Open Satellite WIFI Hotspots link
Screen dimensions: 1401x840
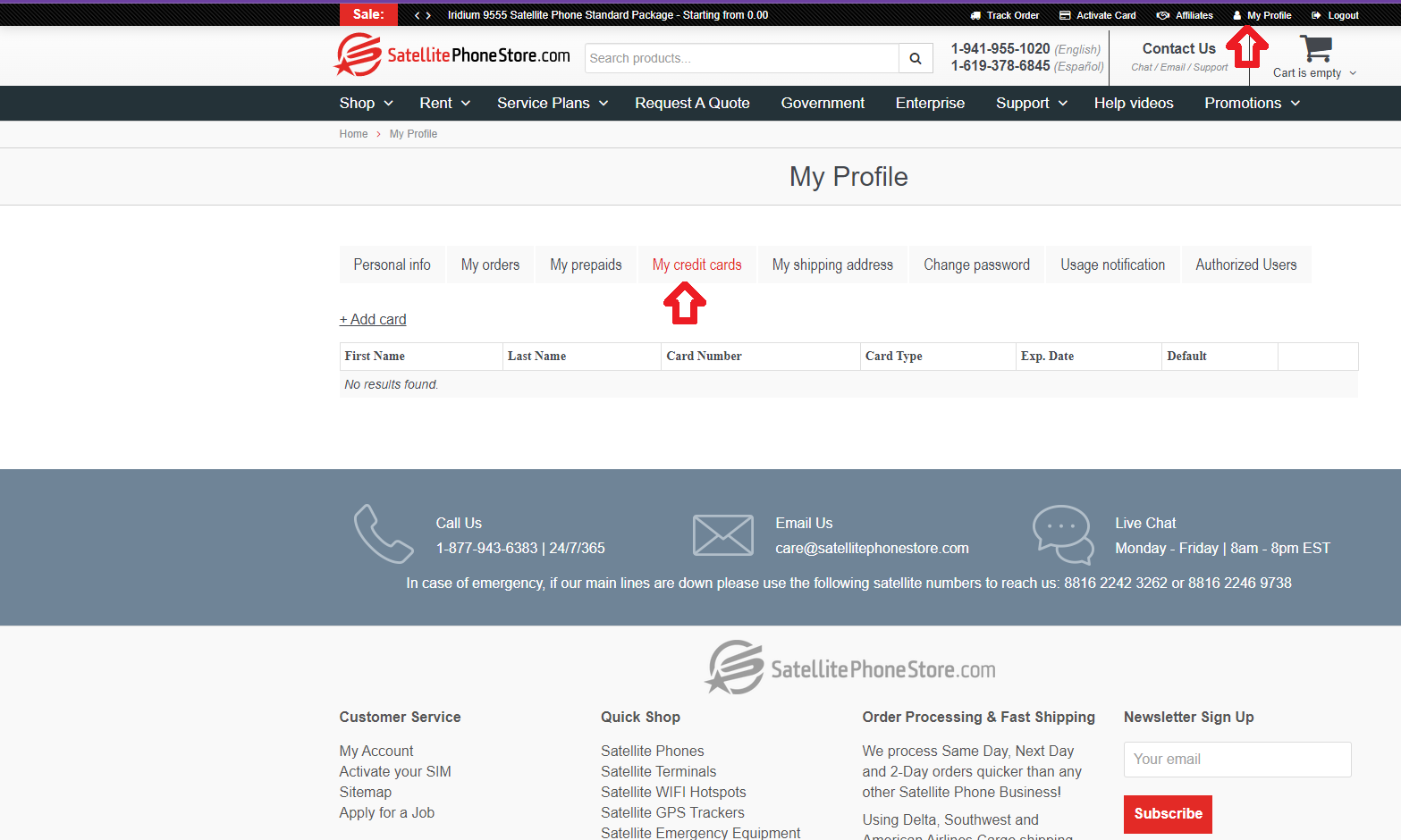click(x=673, y=793)
